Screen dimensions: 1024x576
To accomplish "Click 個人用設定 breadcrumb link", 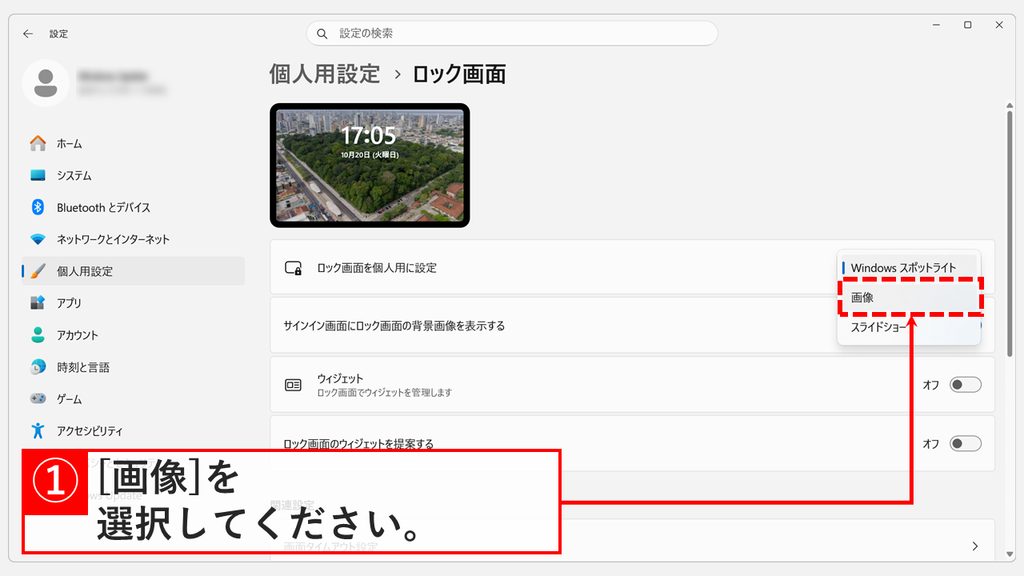I will [x=325, y=74].
